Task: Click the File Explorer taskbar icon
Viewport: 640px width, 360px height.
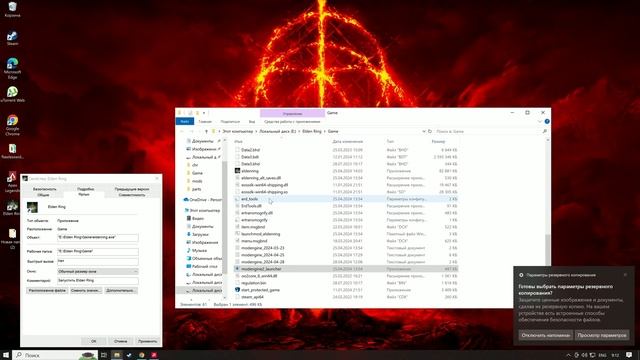Action: tap(117, 355)
